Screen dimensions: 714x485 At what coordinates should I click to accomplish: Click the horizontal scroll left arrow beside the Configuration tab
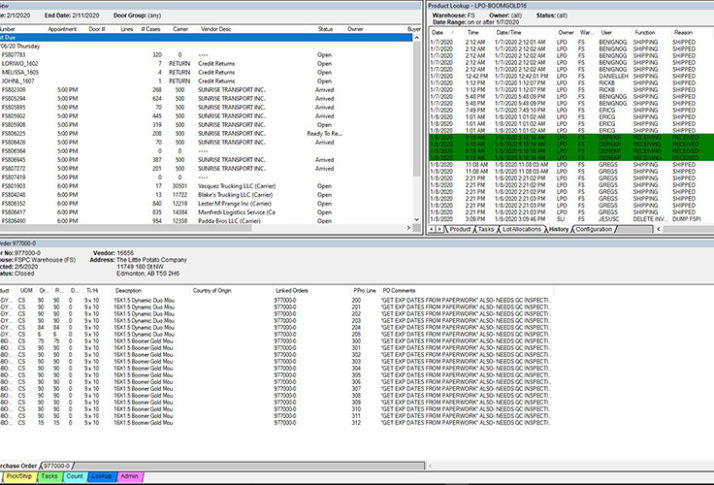[658, 229]
